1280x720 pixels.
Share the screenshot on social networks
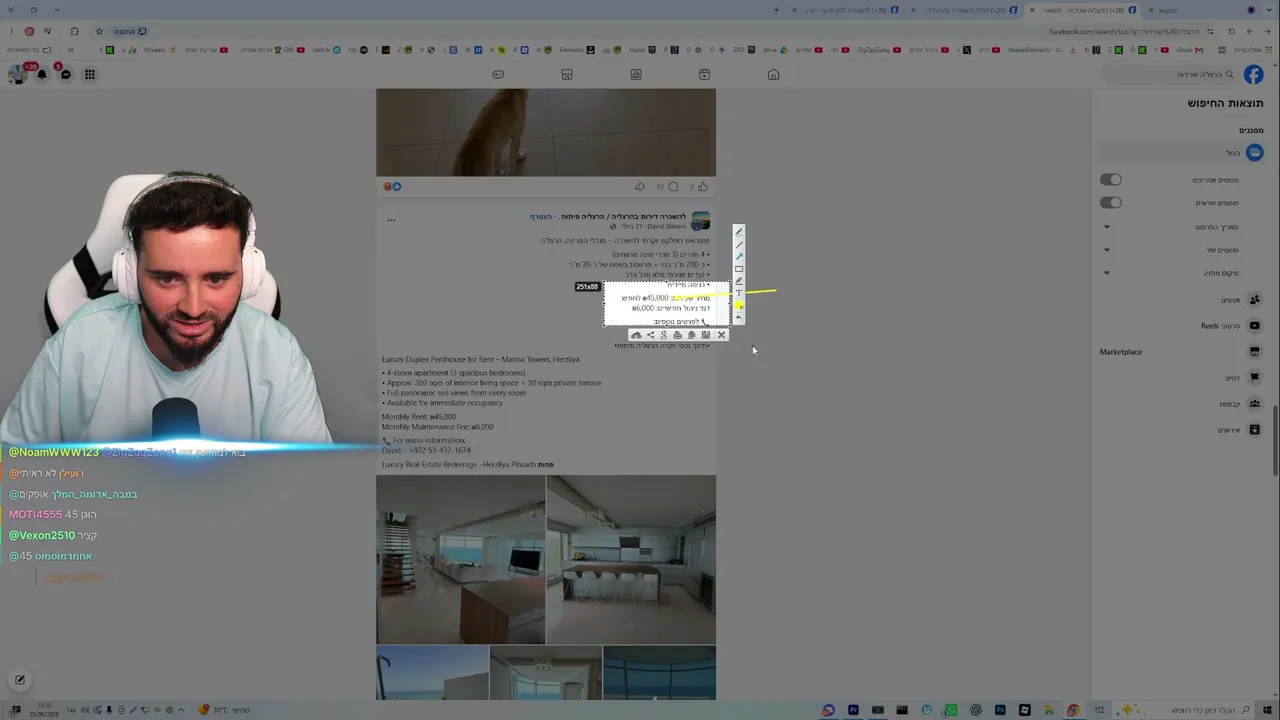(650, 335)
